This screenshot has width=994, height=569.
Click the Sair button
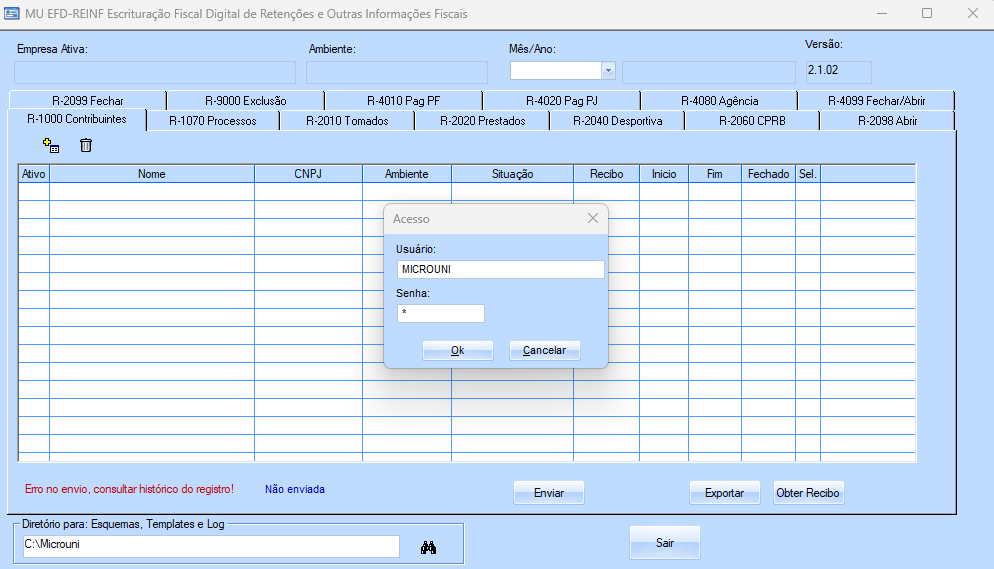pos(665,543)
